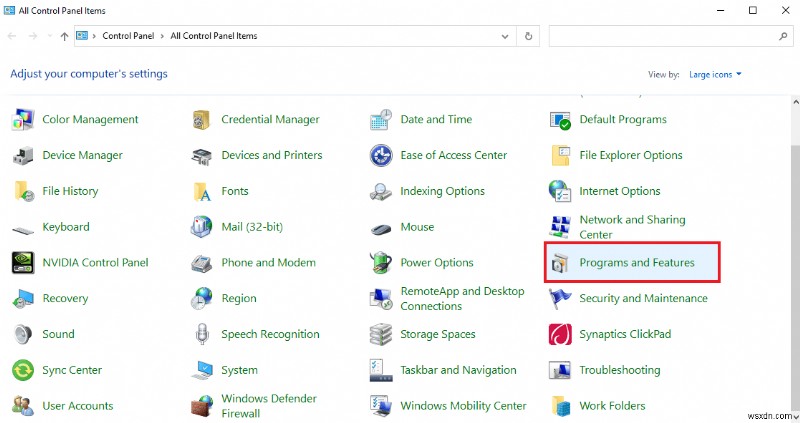Expand the address bar history dropdown
This screenshot has width=800, height=423.
click(x=505, y=36)
